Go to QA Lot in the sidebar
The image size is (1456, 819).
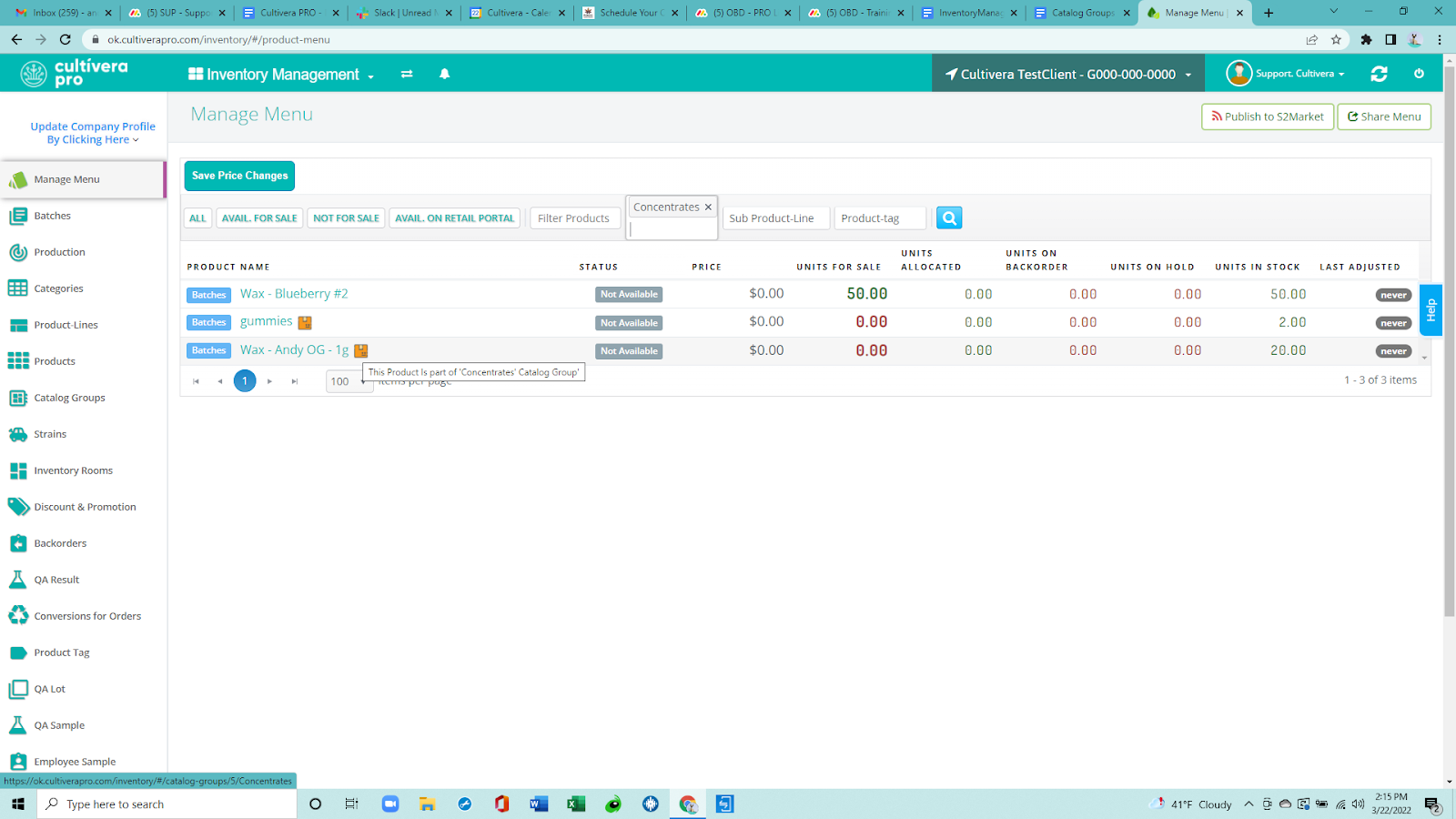[x=50, y=689]
